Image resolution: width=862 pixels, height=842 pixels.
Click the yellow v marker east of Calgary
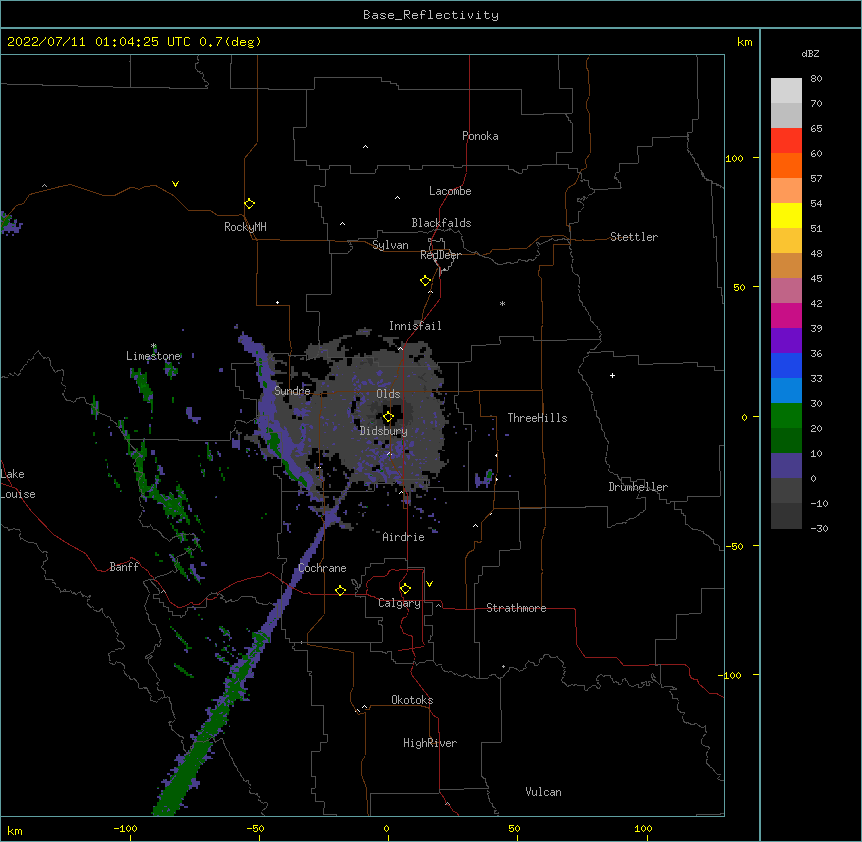pyautogui.click(x=429, y=584)
